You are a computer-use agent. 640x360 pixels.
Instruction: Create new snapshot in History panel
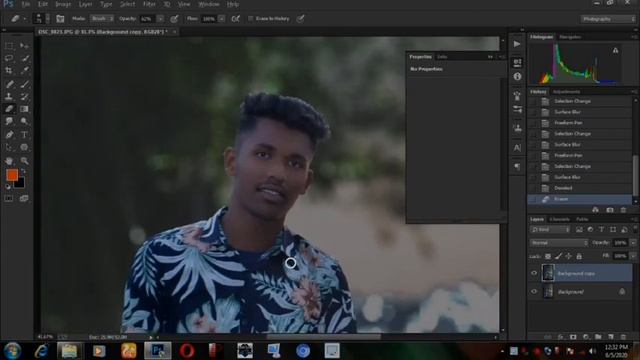609,210
